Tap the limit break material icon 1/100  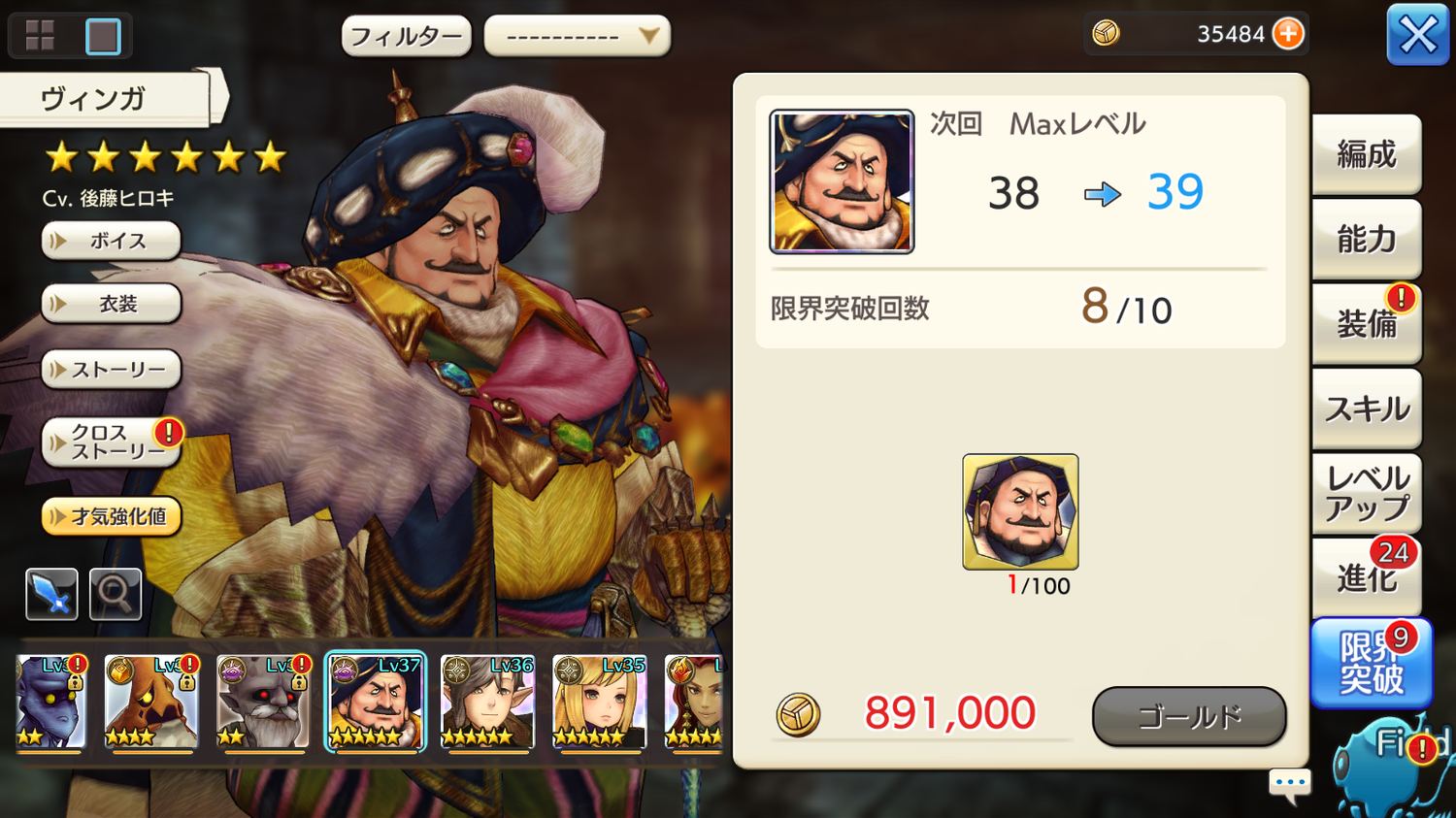pyautogui.click(x=1020, y=511)
